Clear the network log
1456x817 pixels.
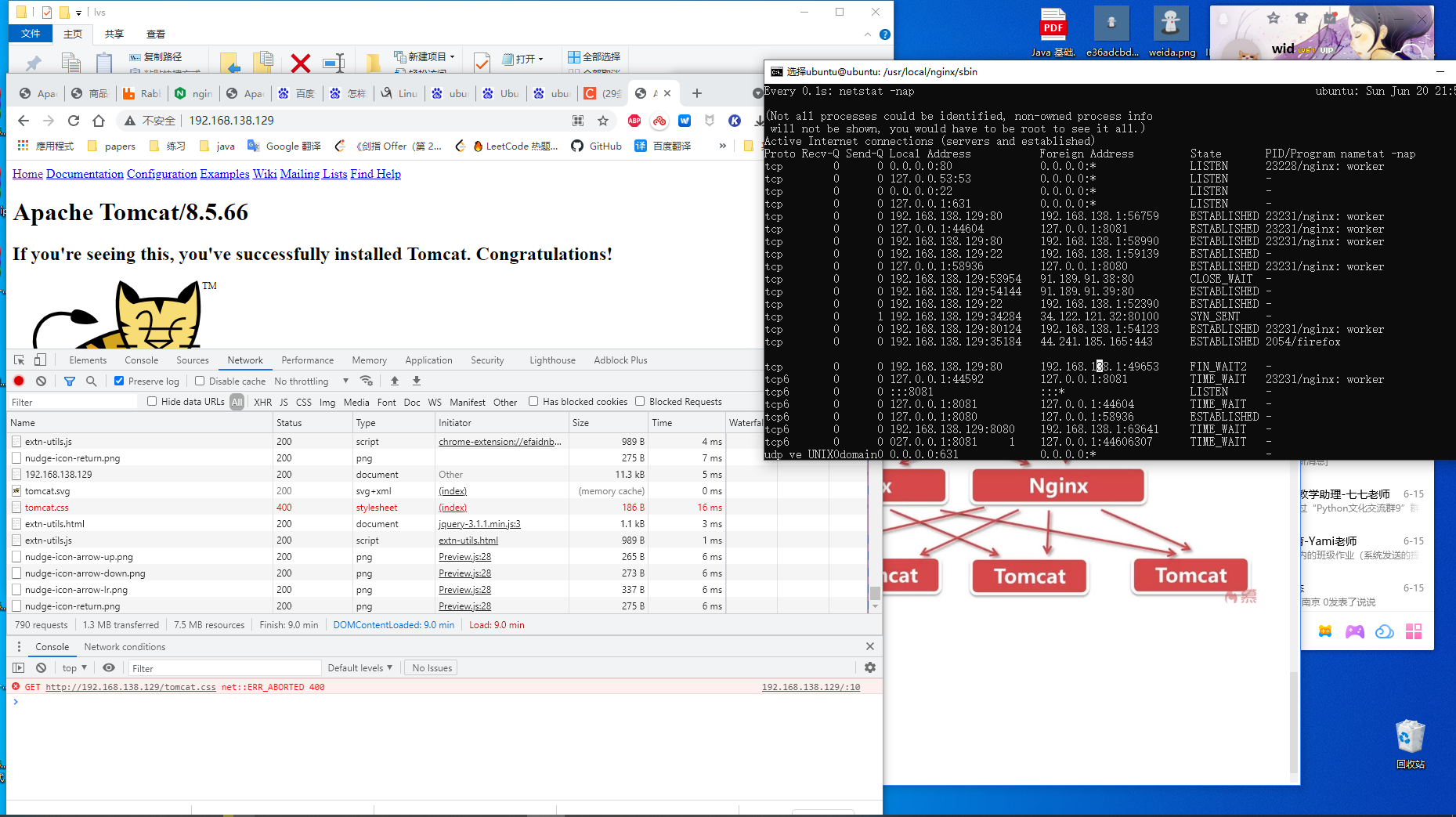pyautogui.click(x=42, y=381)
